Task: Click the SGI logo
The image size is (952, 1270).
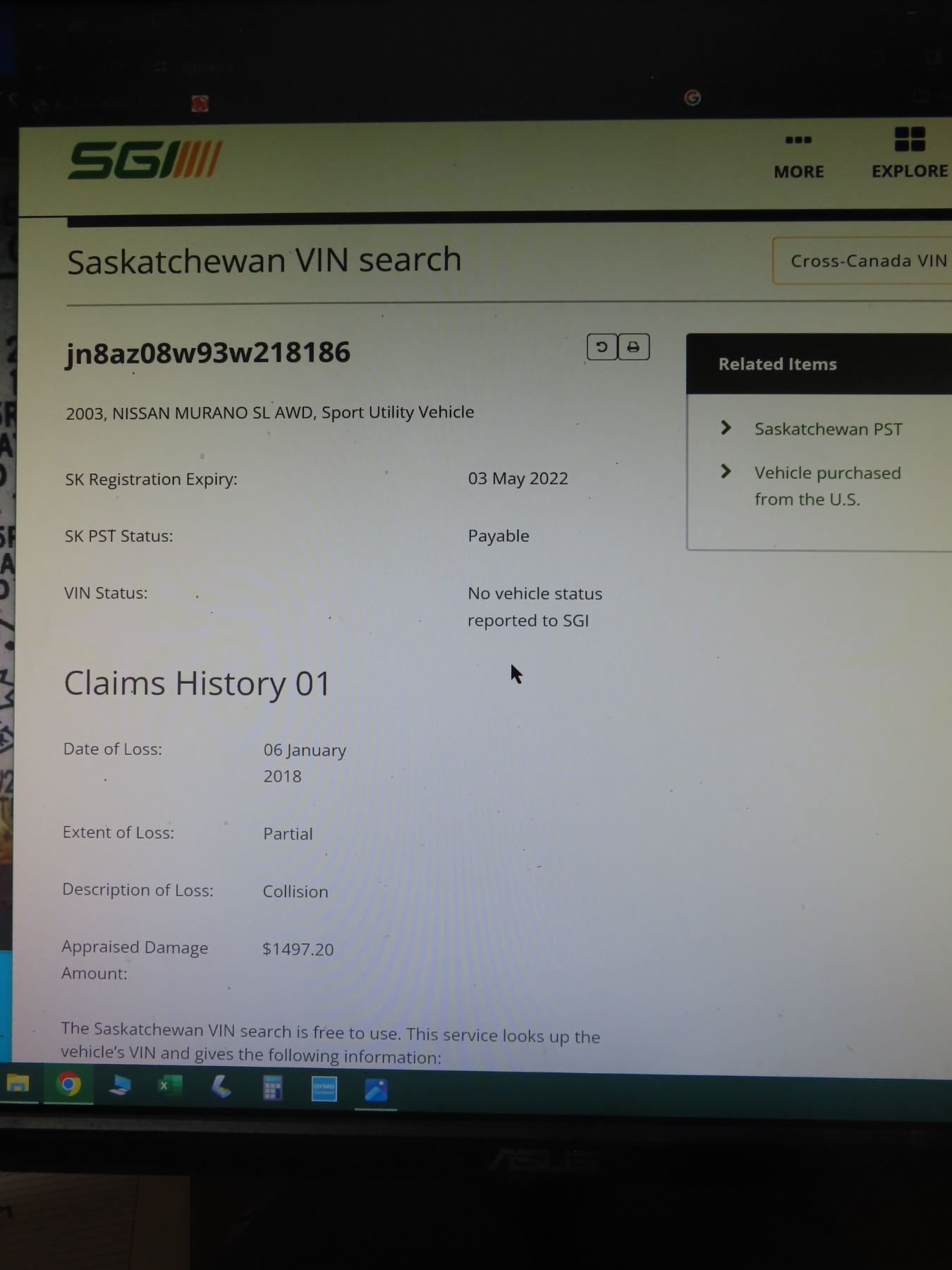Action: click(145, 159)
